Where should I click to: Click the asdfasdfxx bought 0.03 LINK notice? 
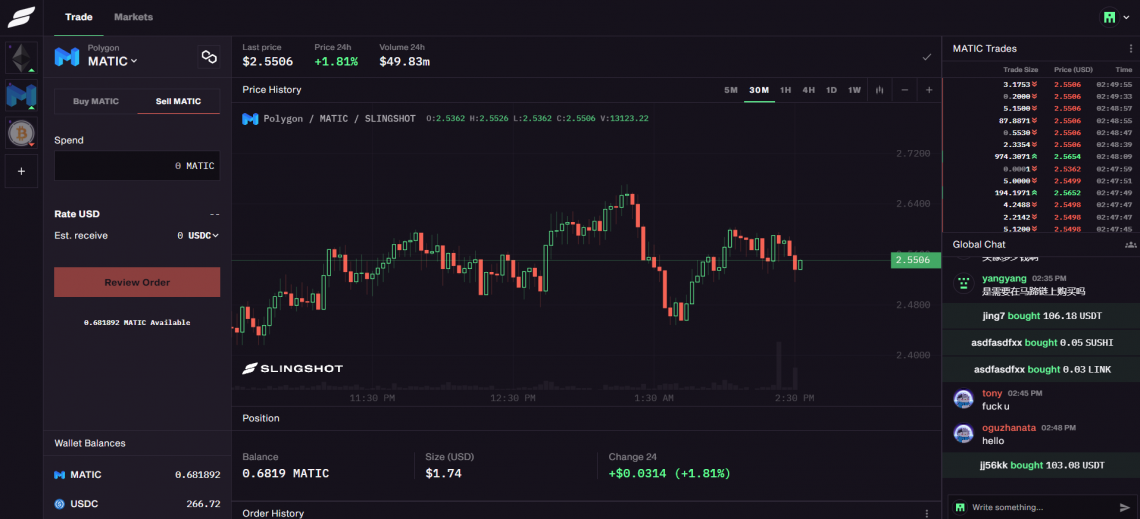1041,369
